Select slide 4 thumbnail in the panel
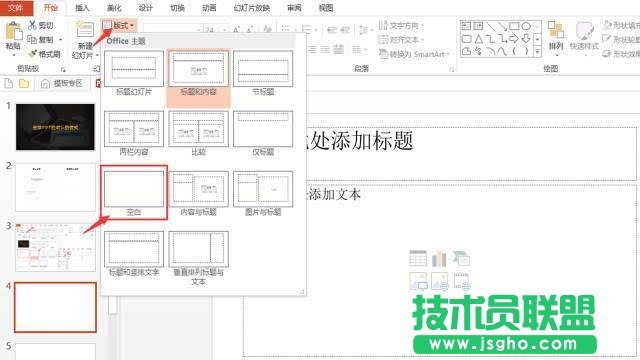640x360 pixels. (x=55, y=307)
